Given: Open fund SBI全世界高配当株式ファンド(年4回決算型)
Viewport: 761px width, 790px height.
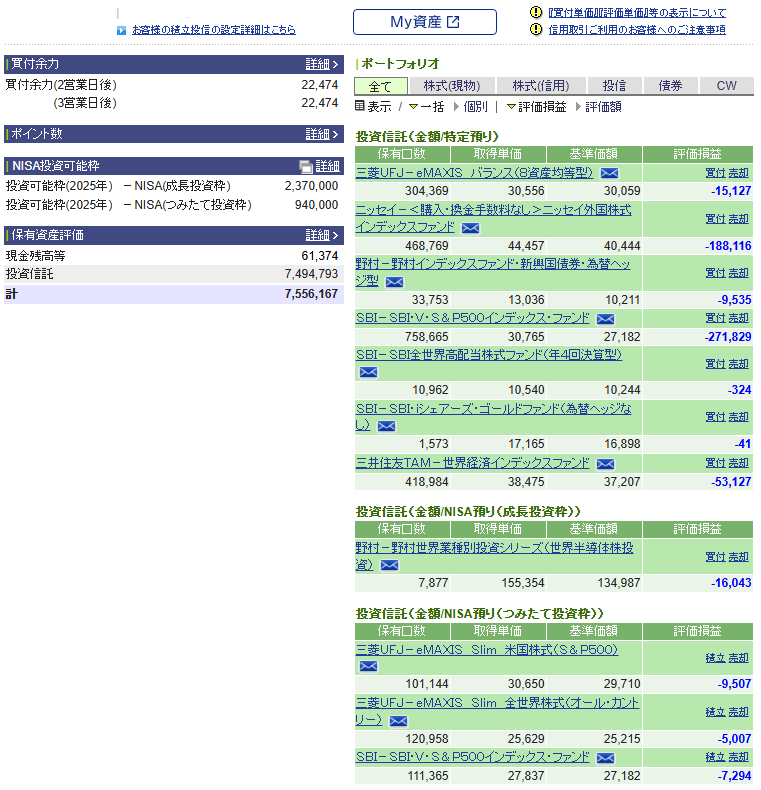Looking at the screenshot, I should 489,355.
